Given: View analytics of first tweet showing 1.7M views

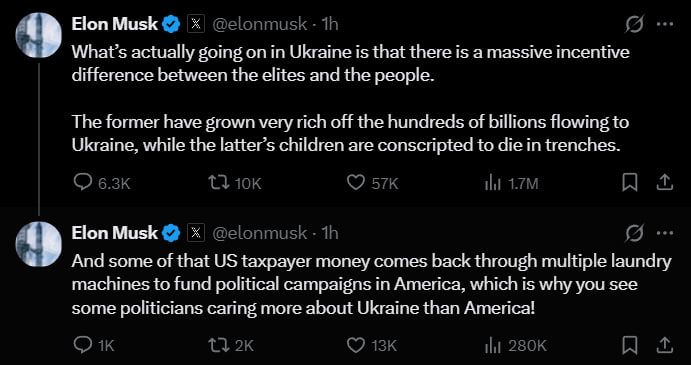Looking at the screenshot, I should click(x=512, y=183).
